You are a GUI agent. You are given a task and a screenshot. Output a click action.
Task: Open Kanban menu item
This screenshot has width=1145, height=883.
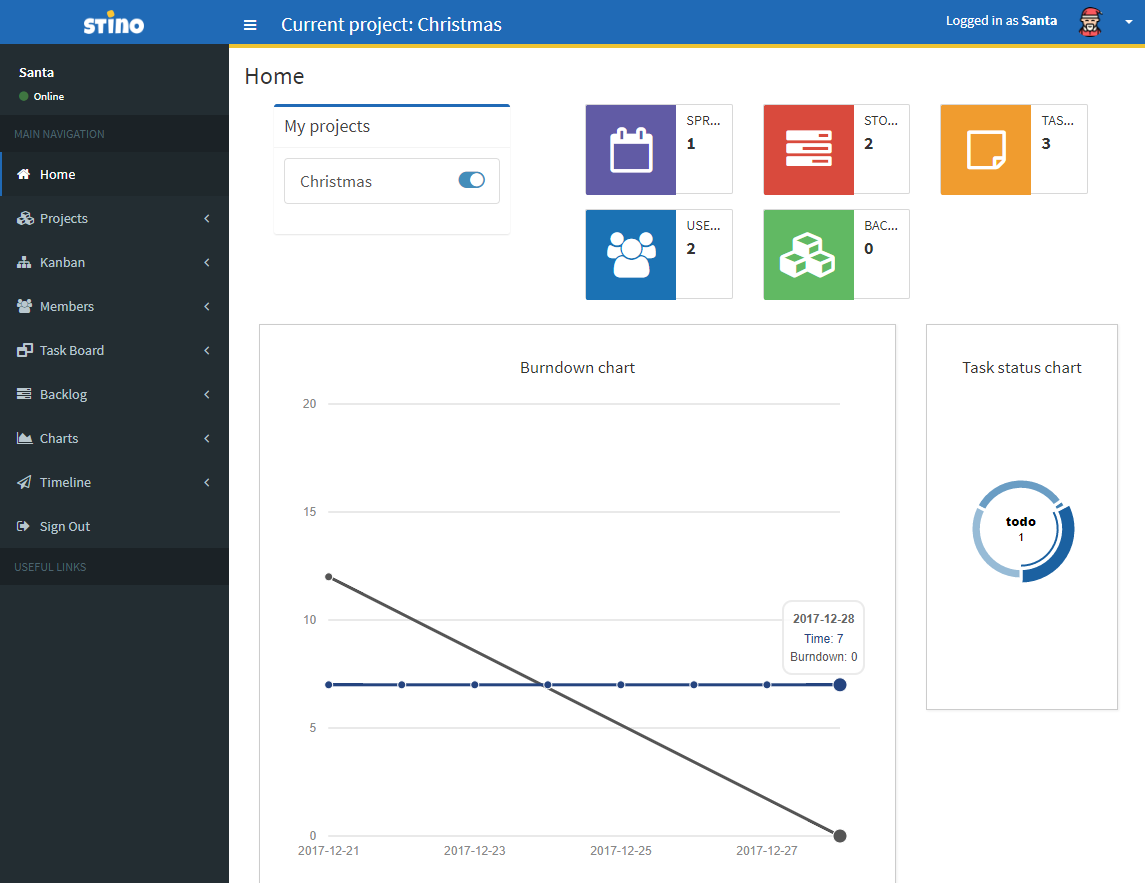click(115, 262)
